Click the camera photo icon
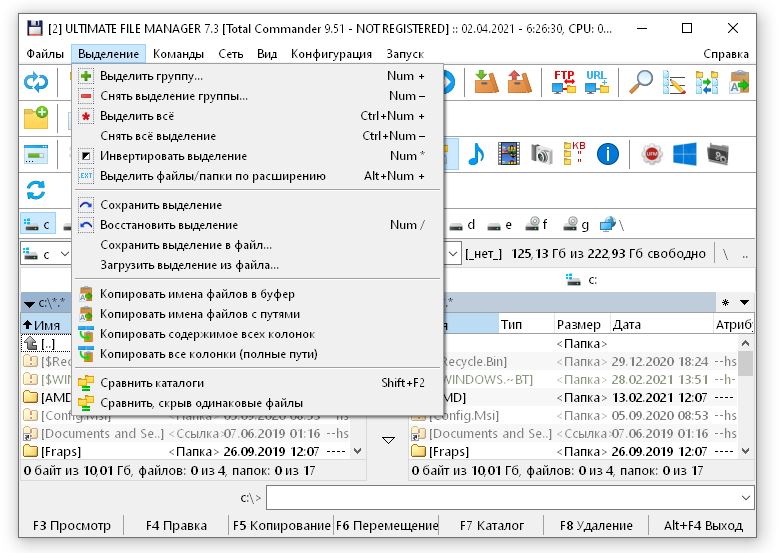Viewport: 783px width, 553px height. click(541, 154)
